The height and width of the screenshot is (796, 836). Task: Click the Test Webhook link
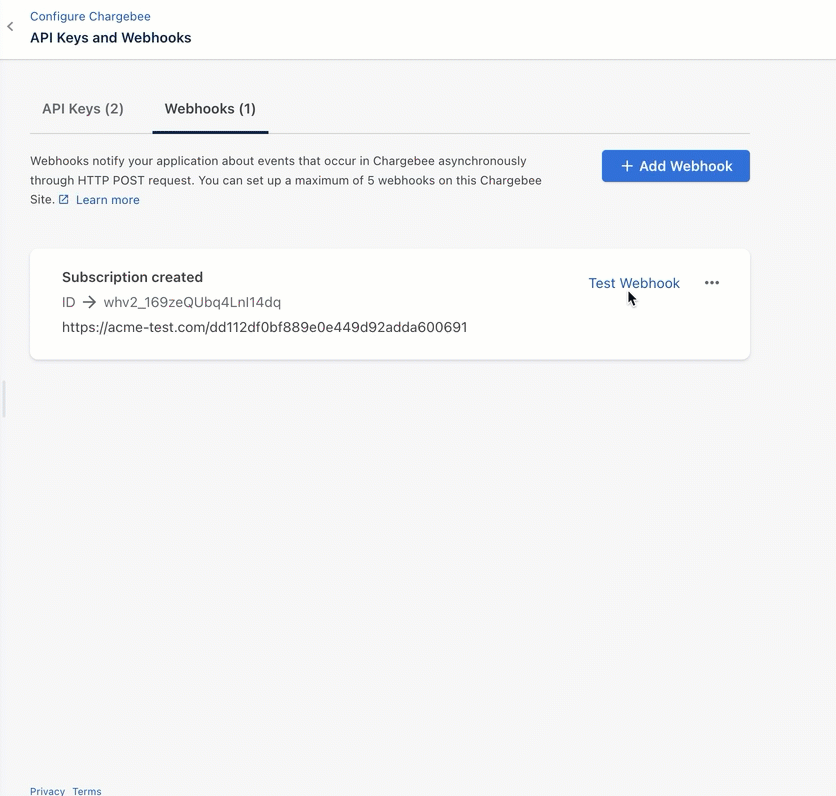point(634,283)
